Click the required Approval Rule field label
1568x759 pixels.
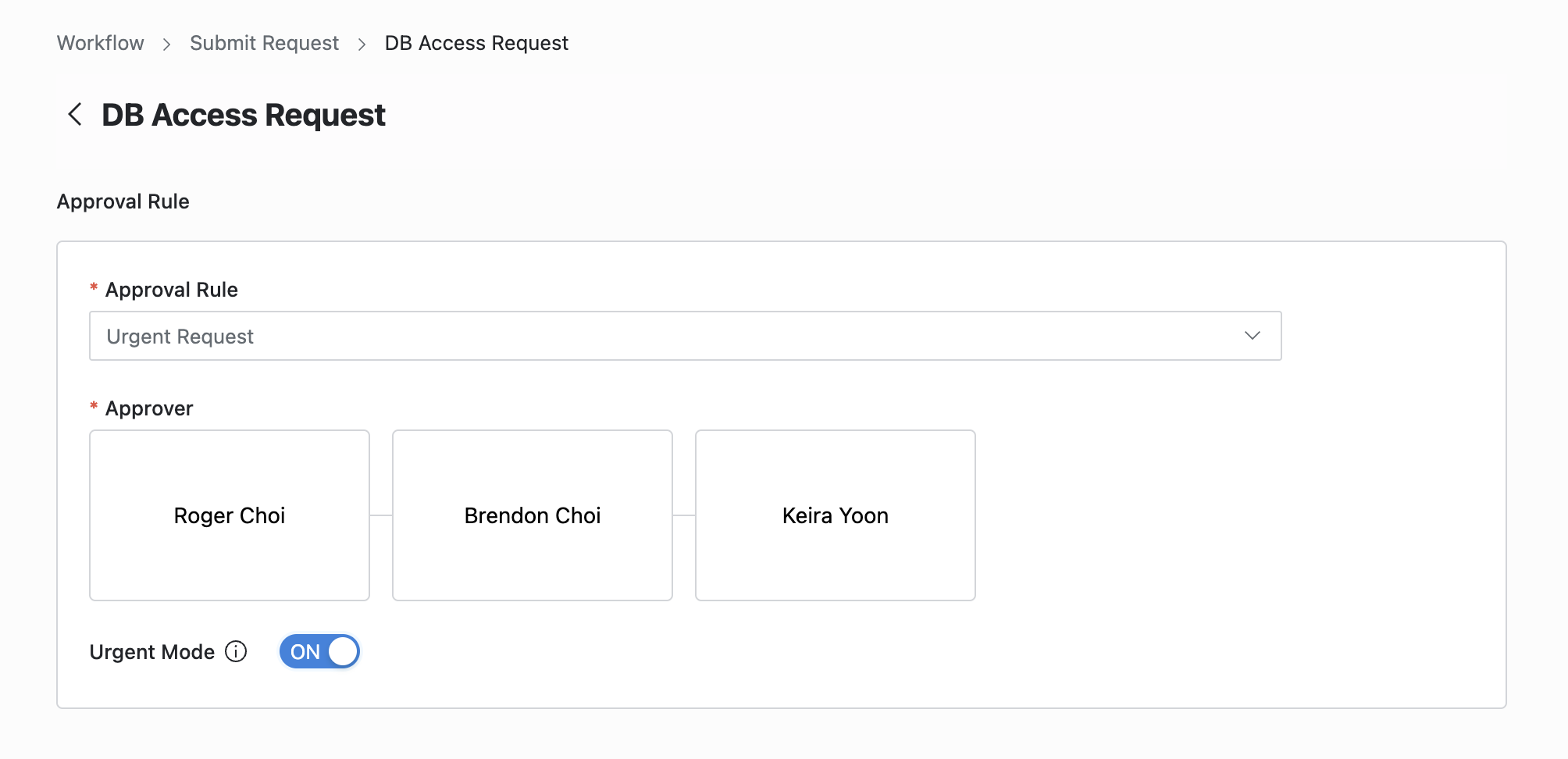(172, 290)
